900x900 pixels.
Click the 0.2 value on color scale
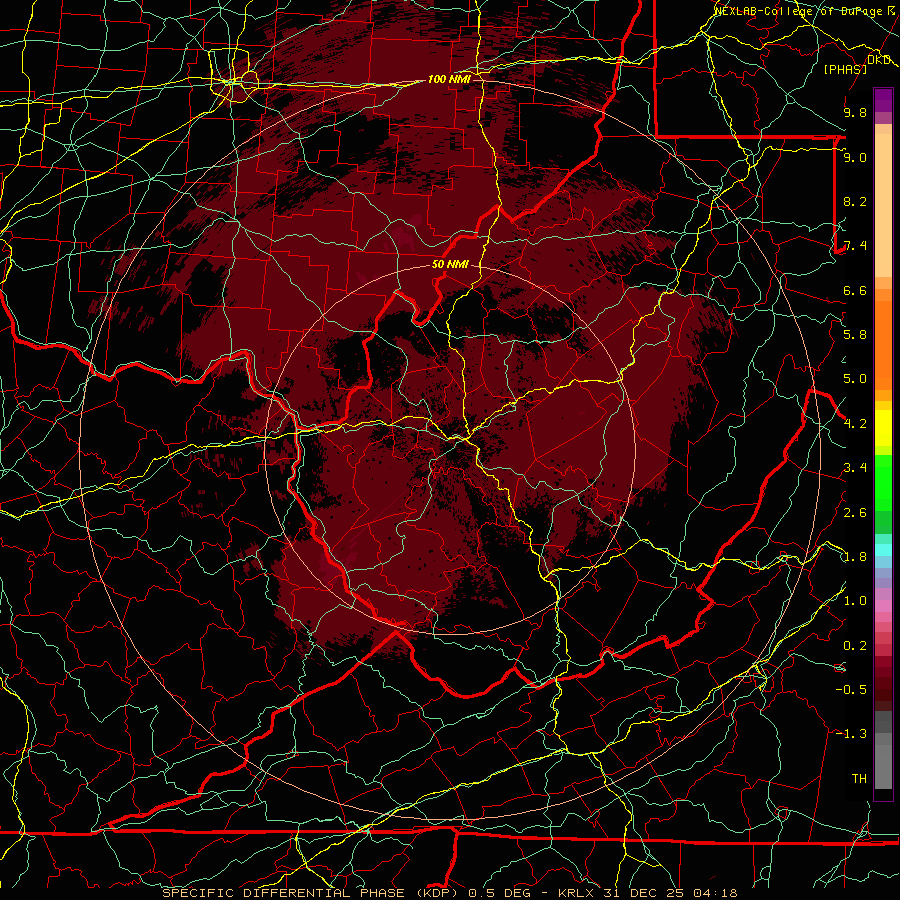coord(855,646)
